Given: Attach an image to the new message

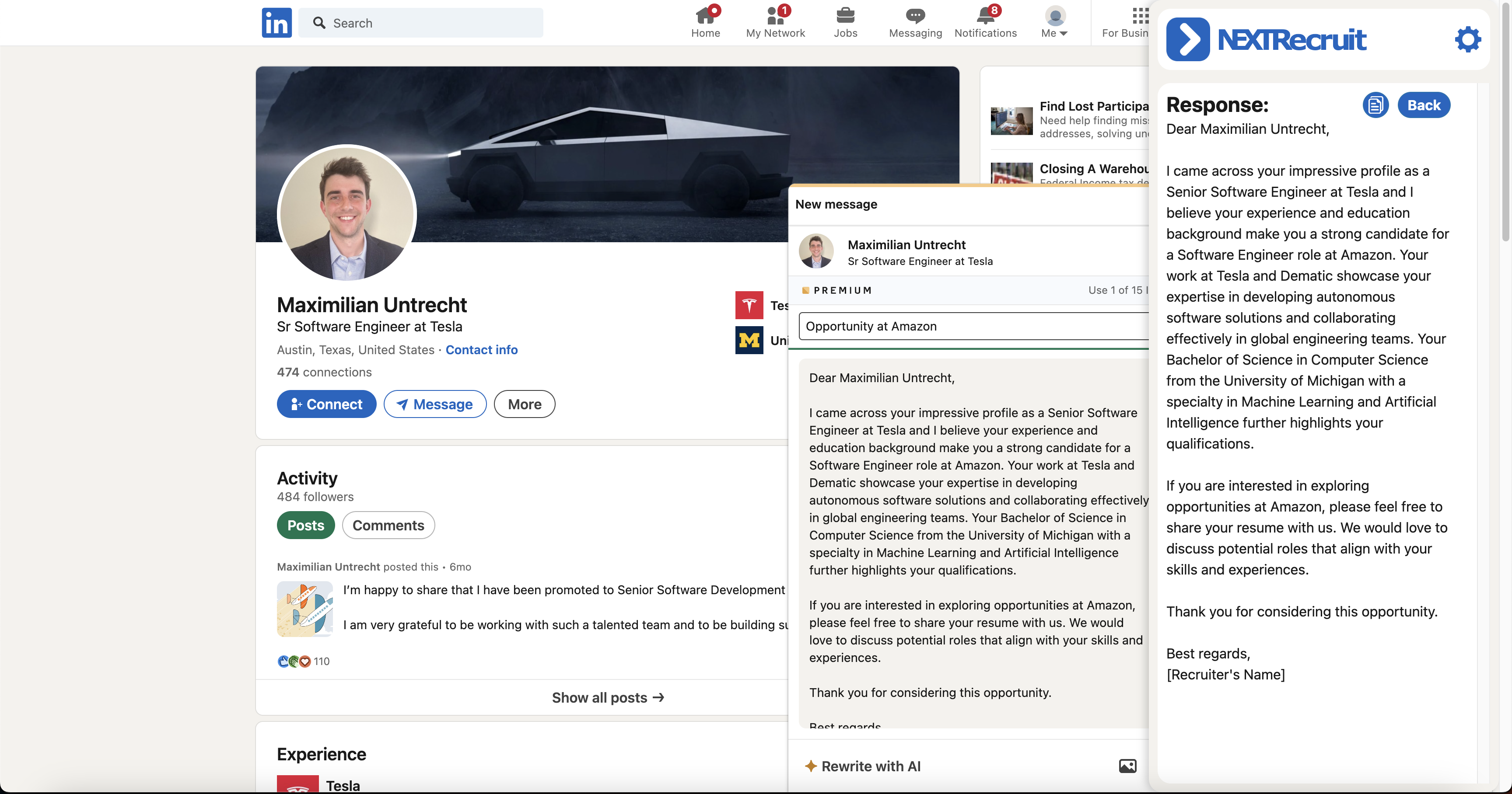Looking at the screenshot, I should 1127,766.
